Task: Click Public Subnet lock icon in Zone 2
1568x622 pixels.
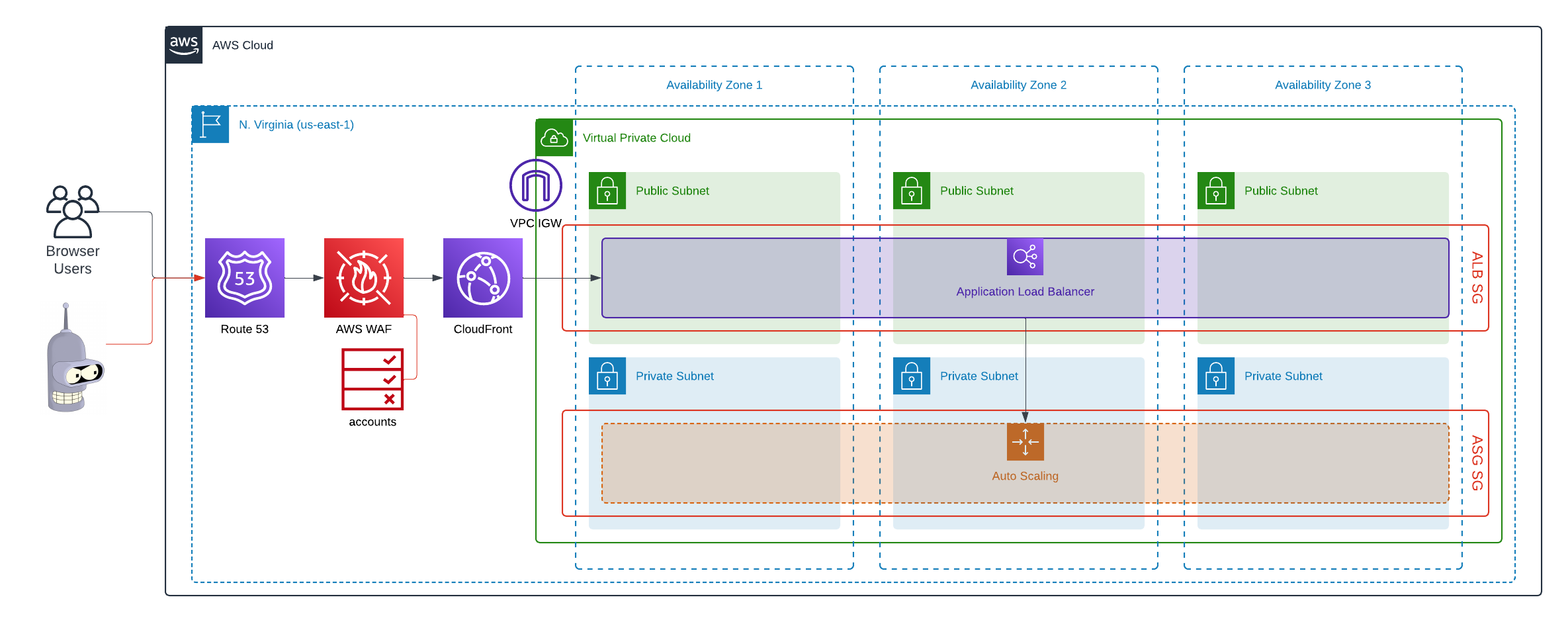Action: pyautogui.click(x=912, y=191)
